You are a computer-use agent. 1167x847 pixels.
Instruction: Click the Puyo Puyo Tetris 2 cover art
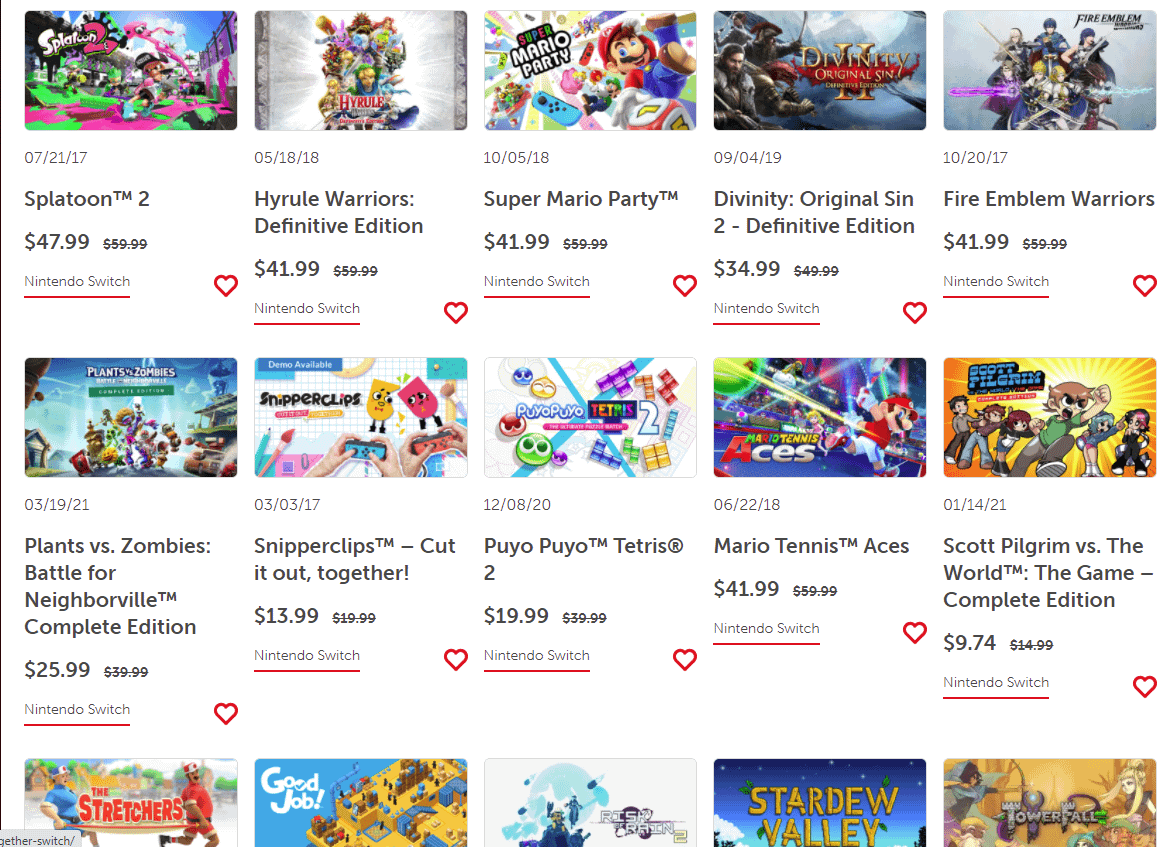(590, 418)
